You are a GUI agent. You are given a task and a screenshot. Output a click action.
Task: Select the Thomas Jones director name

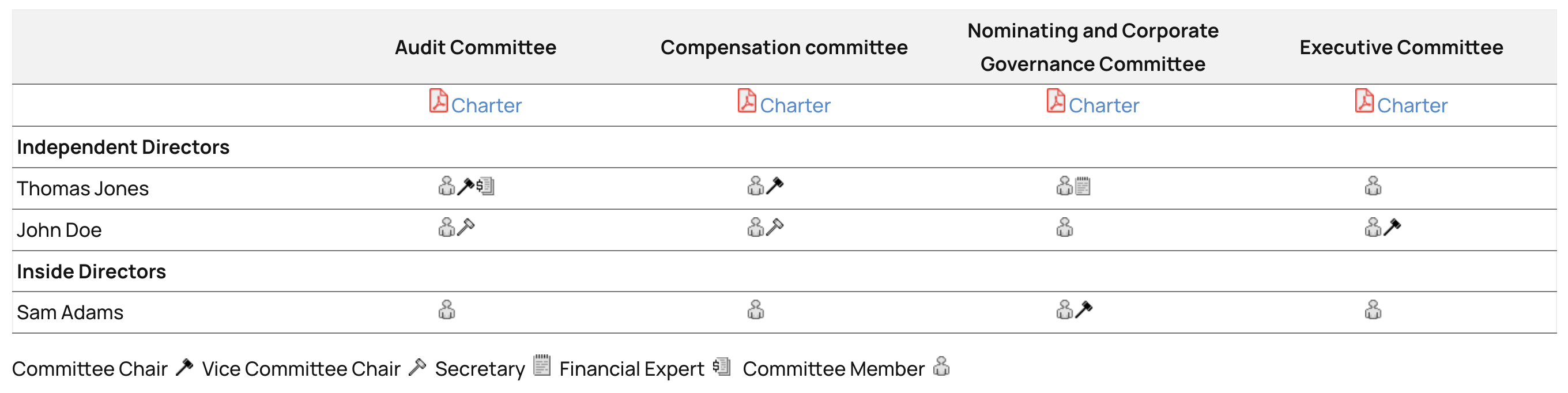[83, 188]
